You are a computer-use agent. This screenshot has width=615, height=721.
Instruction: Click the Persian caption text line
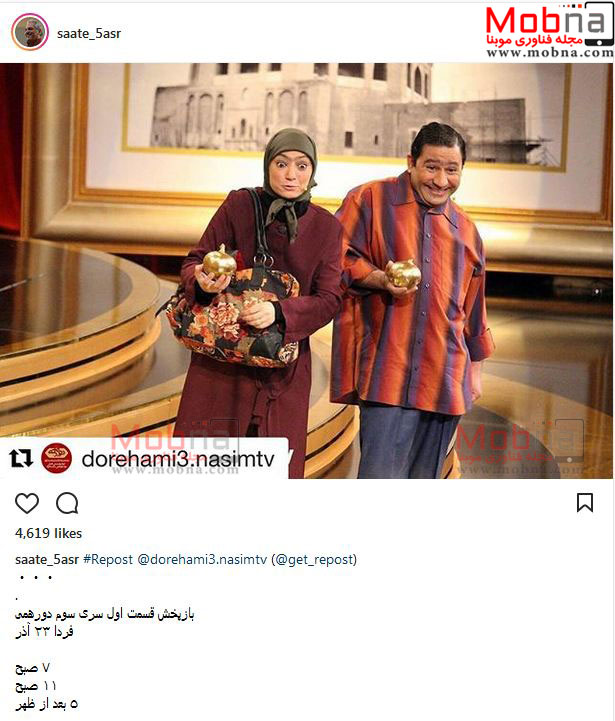[104, 614]
